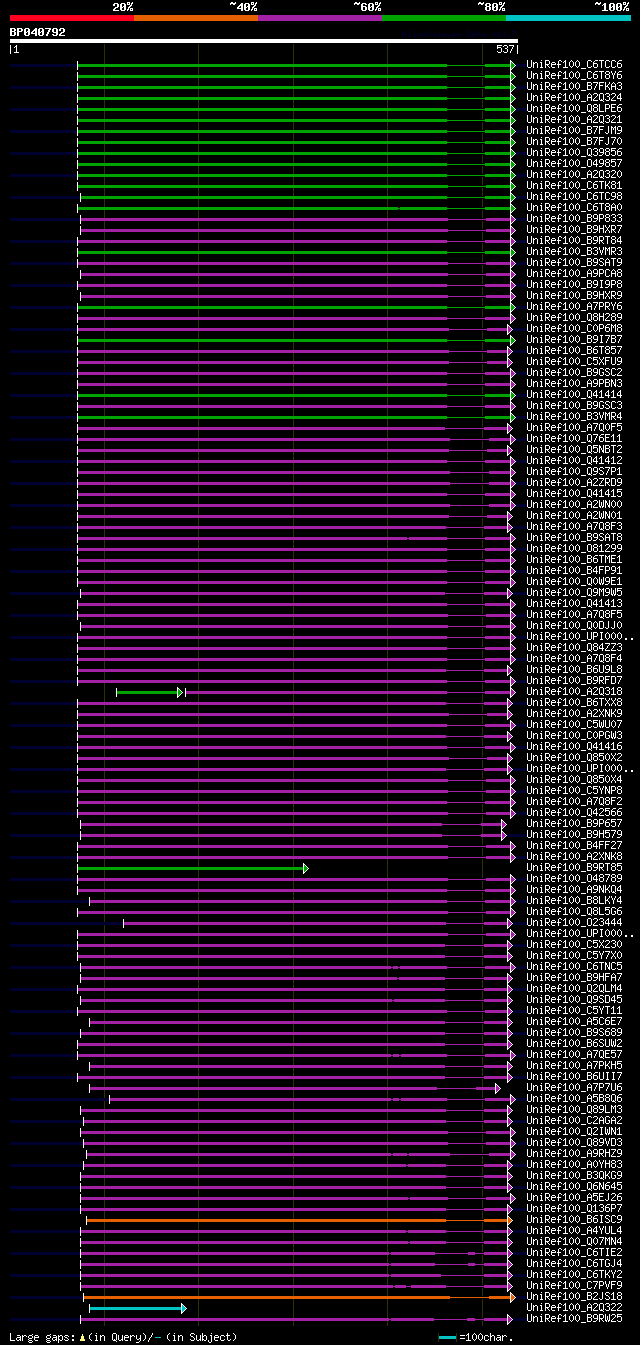Select UniRef100_Q9M9W5 label
Screen dimensions: 640x1345
[574, 593]
